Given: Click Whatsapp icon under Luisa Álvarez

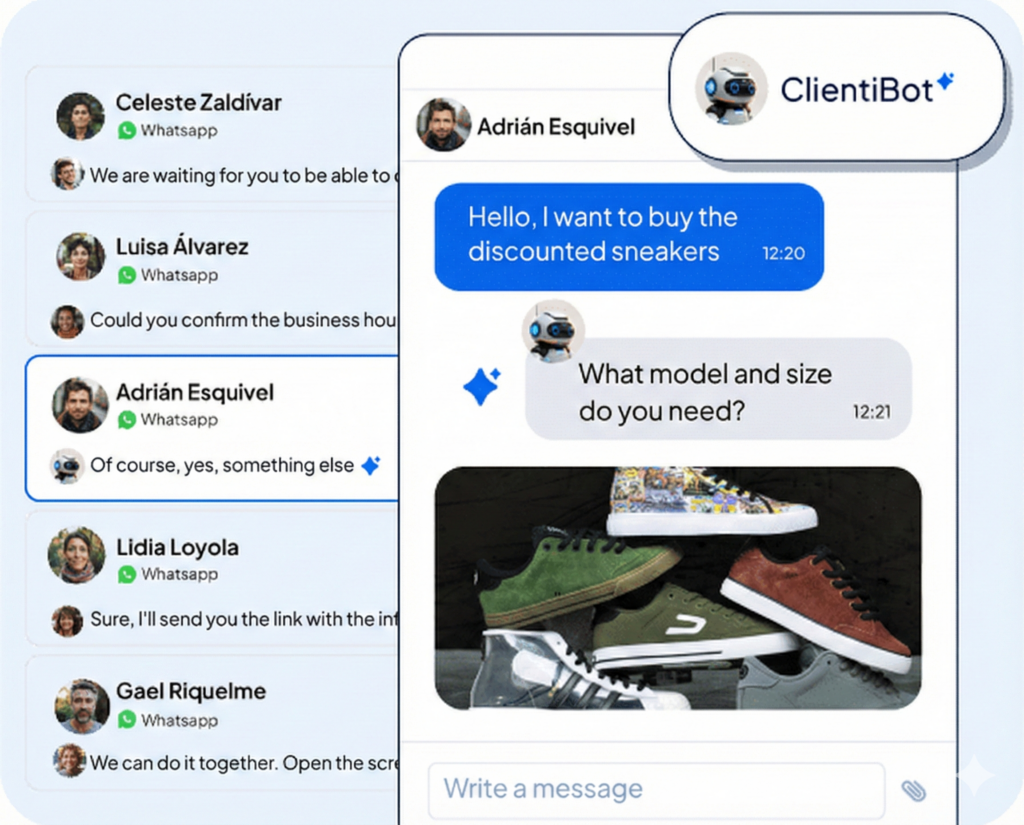Looking at the screenshot, I should click(x=127, y=275).
